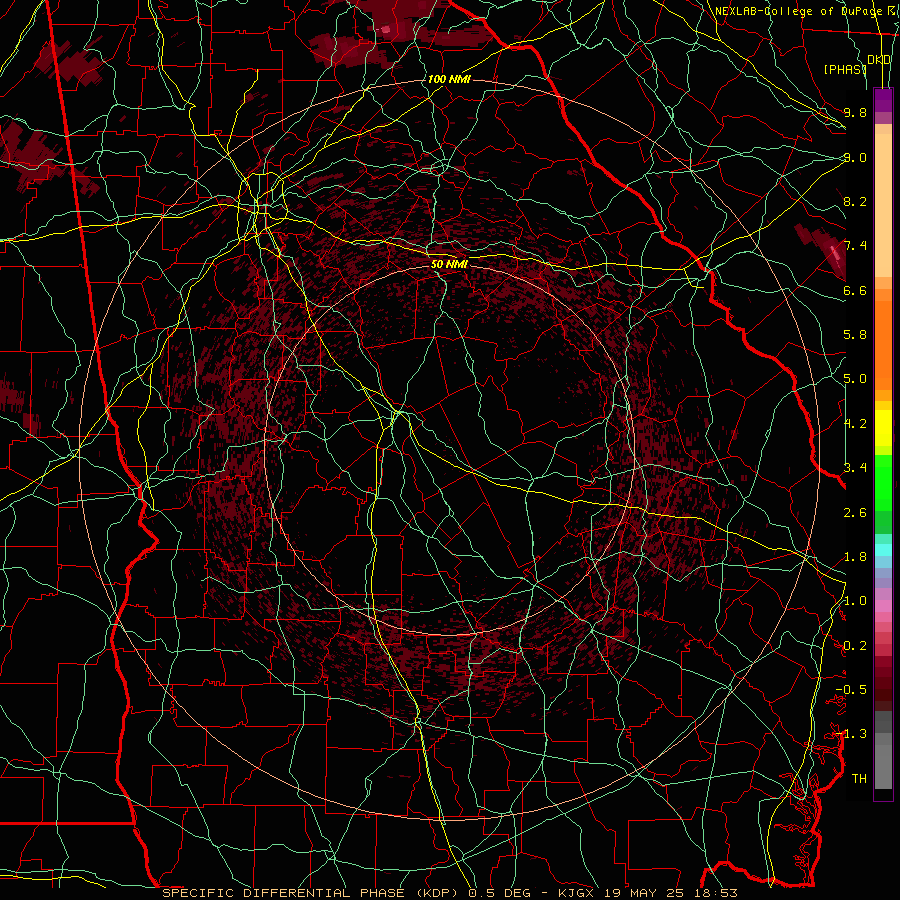Click the "100 NMI" range ring label
The image size is (900, 900).
pyautogui.click(x=449, y=79)
